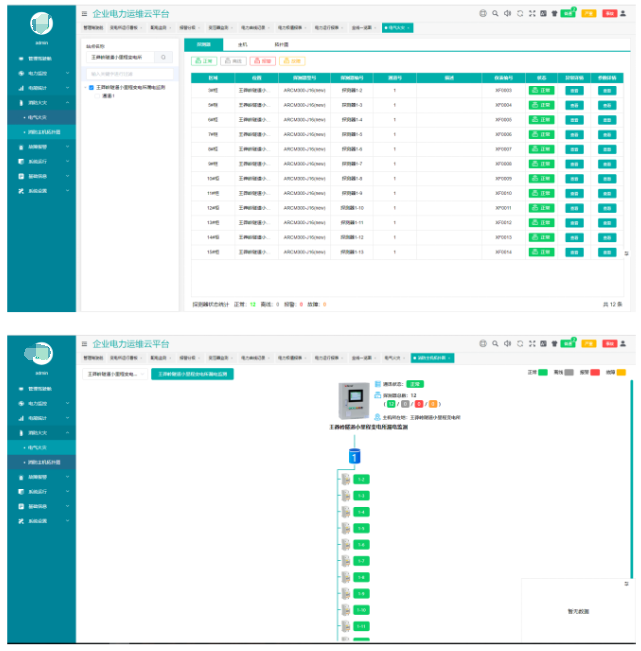Select active topology page tab in lower screenshot
Screen dimensions: 641x651
(x=432, y=358)
